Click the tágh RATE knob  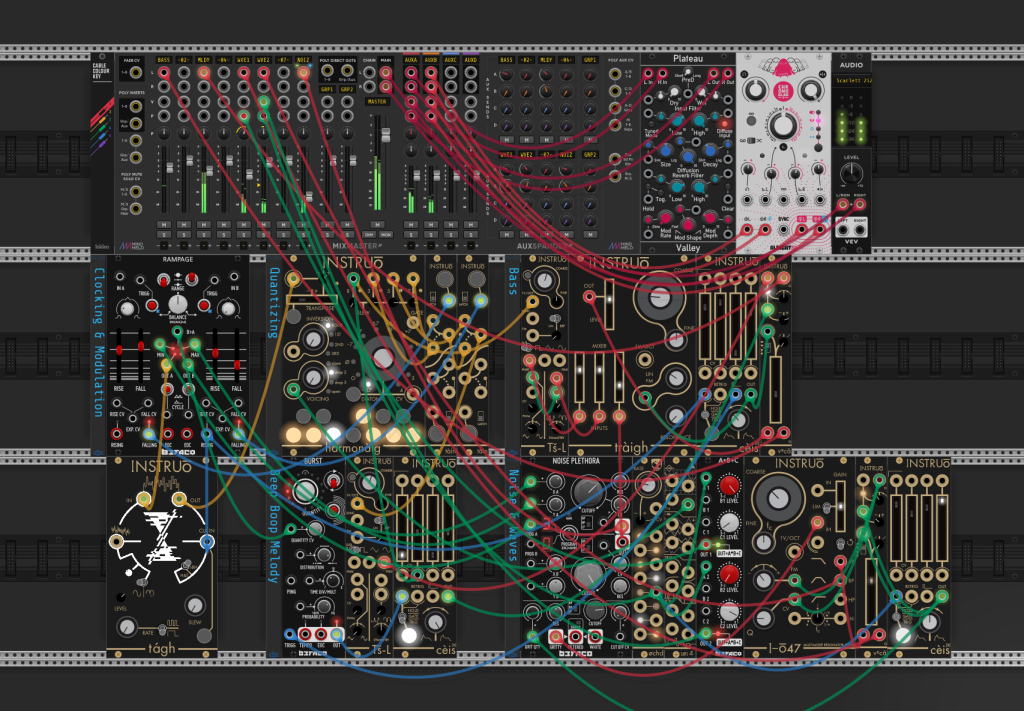tap(127, 627)
